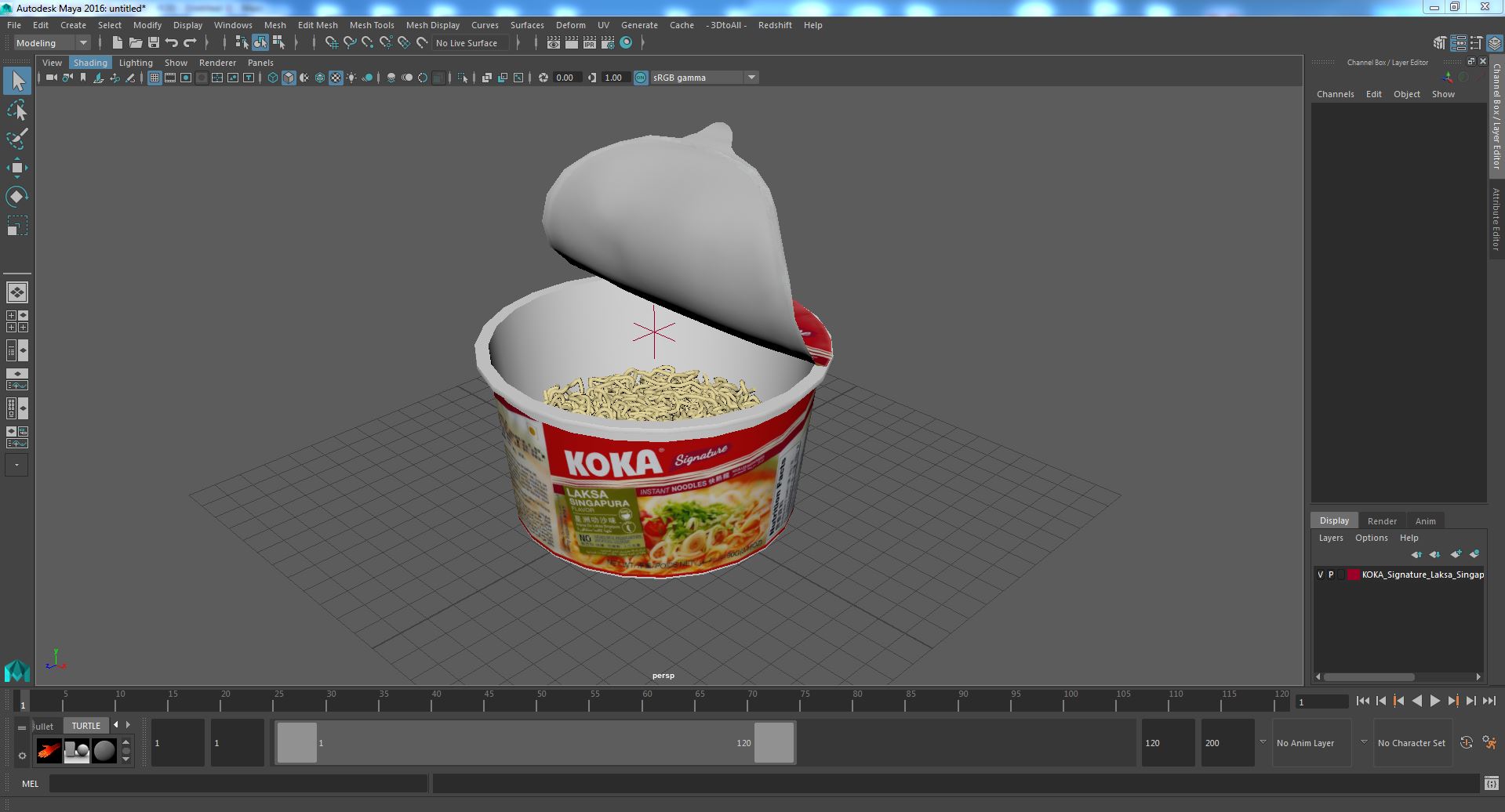Enable snap to points

tap(367, 42)
